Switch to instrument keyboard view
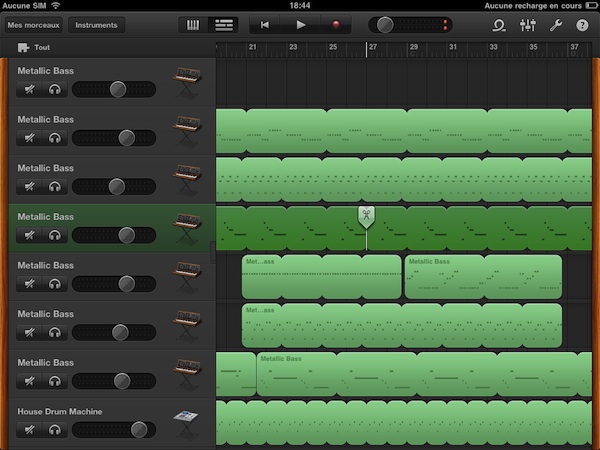 point(193,25)
